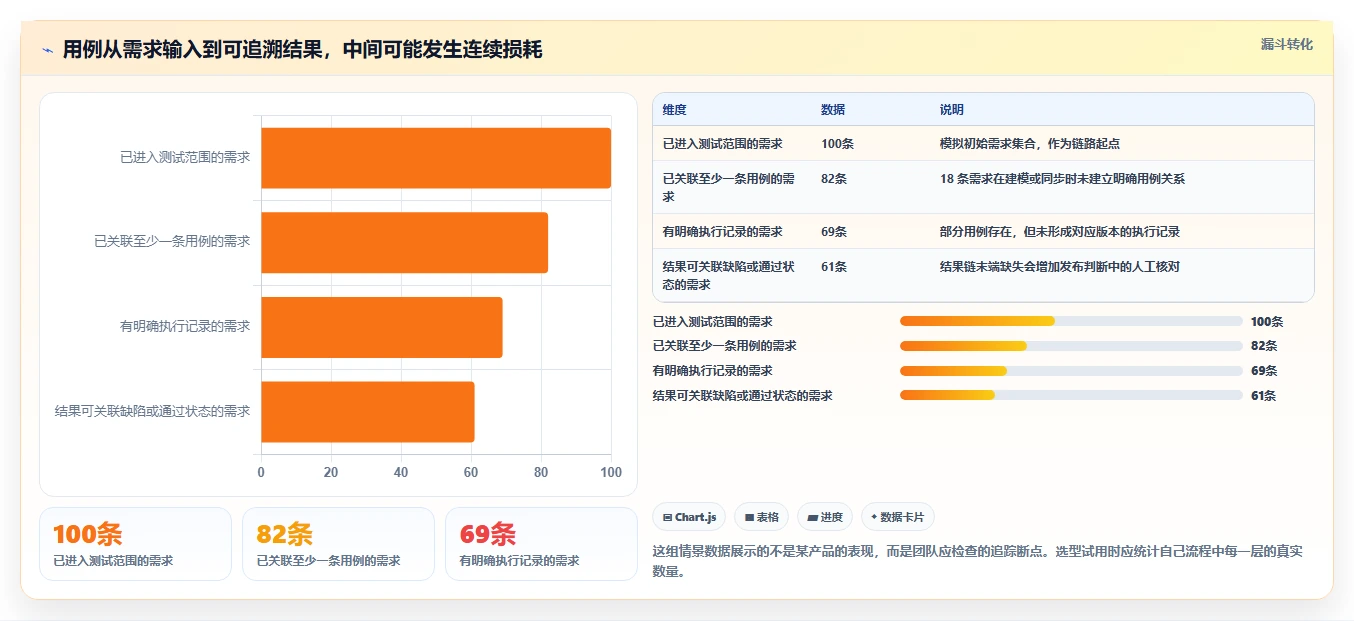
Task: Click table cell 结果链末端缺失会增加发布判断中的人工核对
Action: point(1060,267)
